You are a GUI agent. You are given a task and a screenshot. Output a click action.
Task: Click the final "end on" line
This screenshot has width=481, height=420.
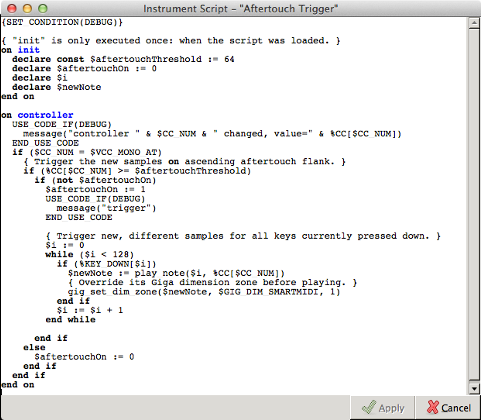click(x=18, y=385)
